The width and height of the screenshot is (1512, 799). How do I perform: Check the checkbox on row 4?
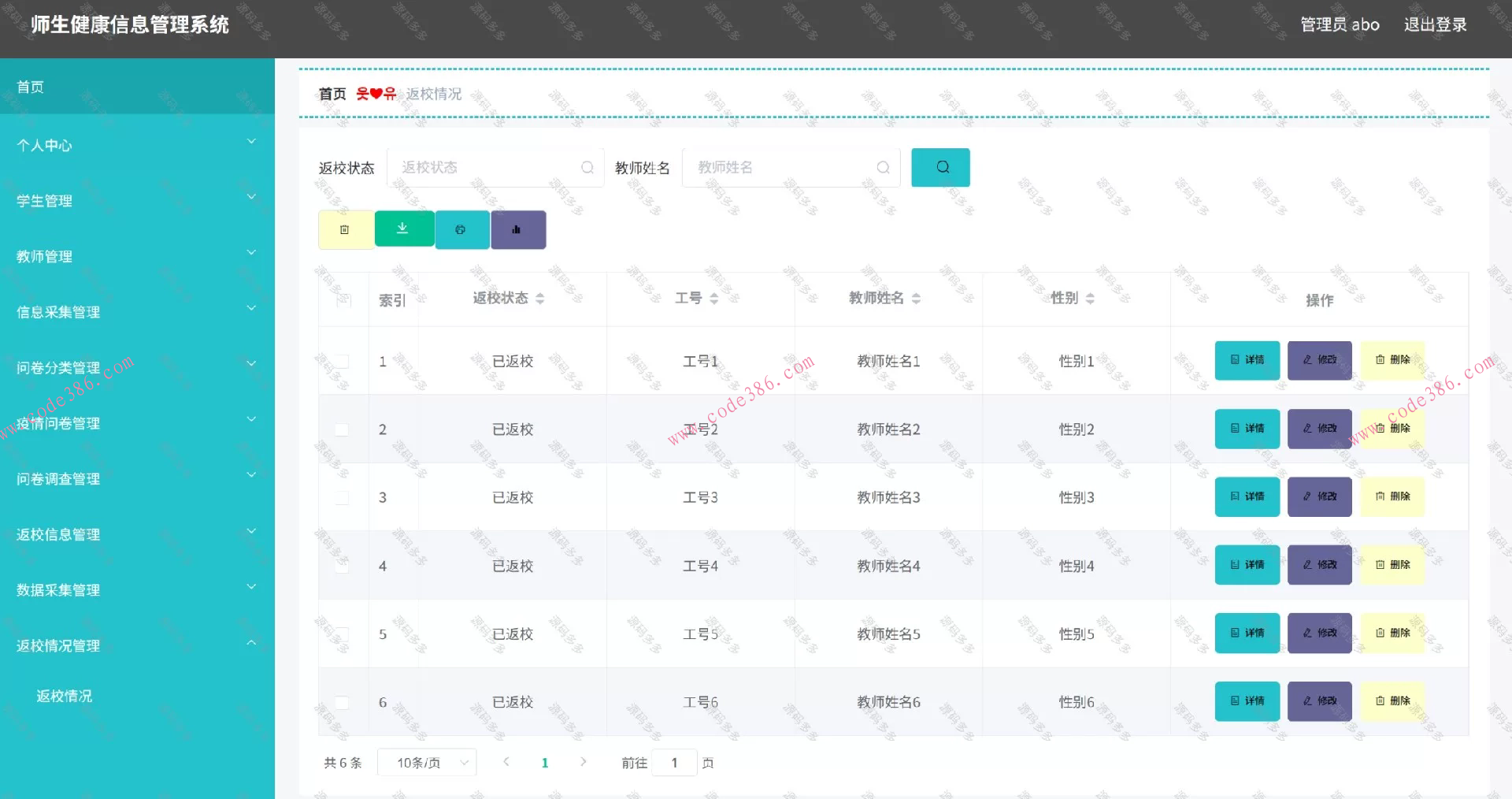342,566
